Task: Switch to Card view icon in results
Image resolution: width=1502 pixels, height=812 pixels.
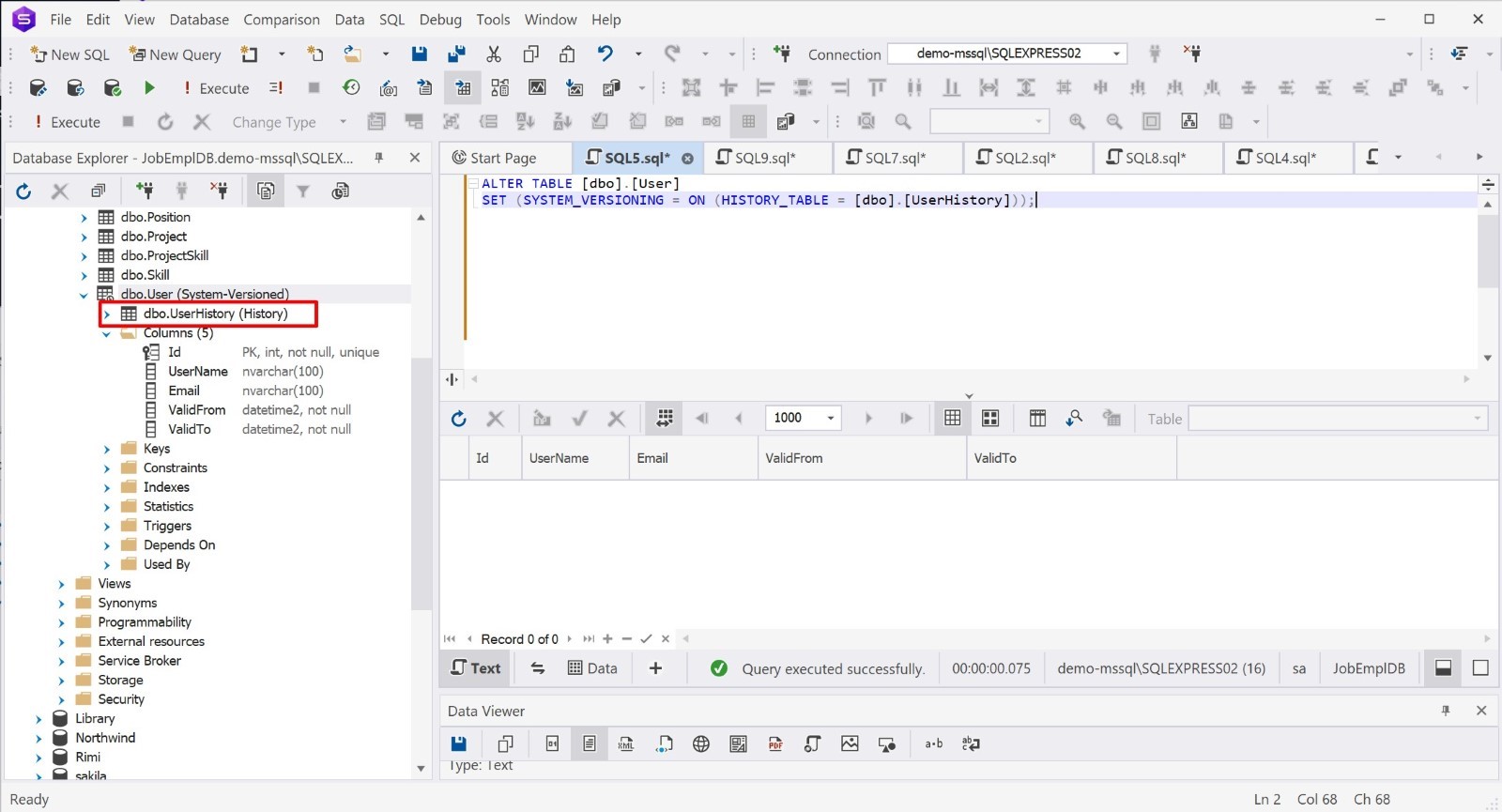Action: 989,419
